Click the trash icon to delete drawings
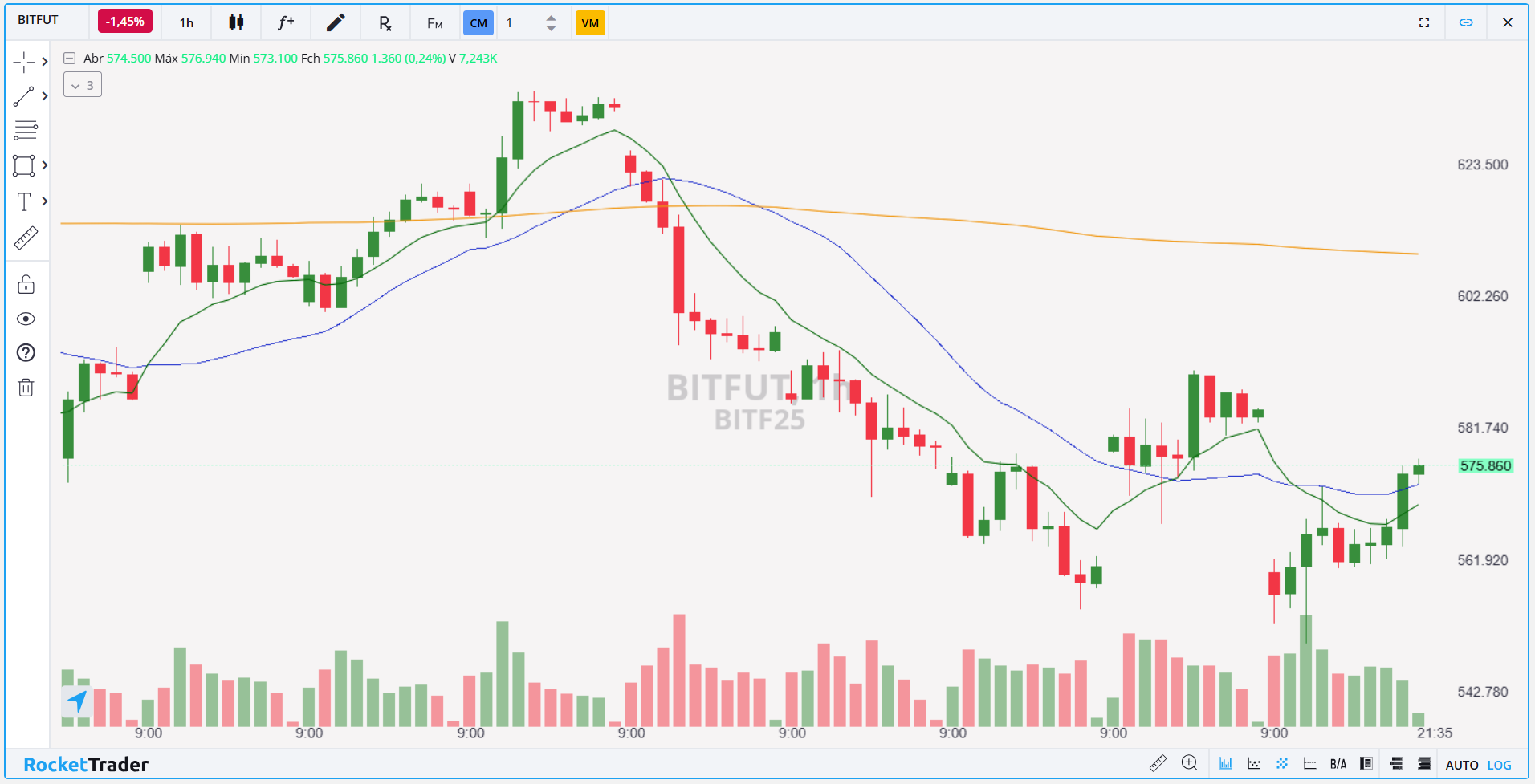This screenshot has width=1535, height=784. (26, 388)
